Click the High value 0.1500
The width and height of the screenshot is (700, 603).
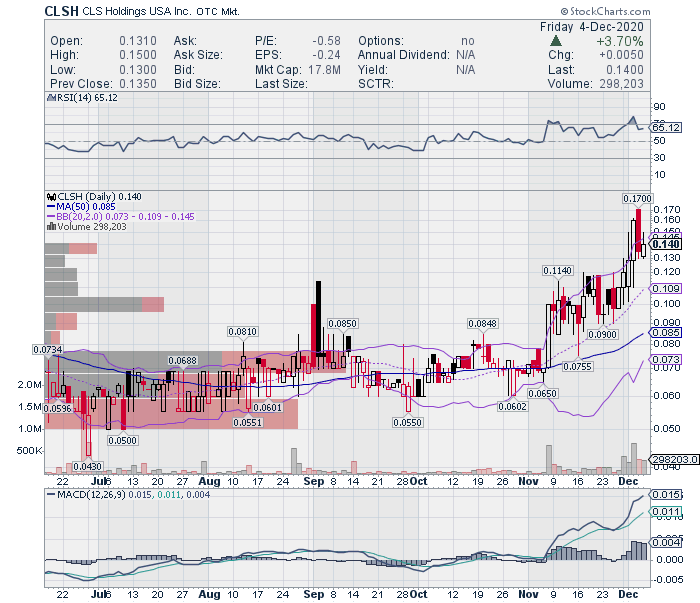pos(138,55)
